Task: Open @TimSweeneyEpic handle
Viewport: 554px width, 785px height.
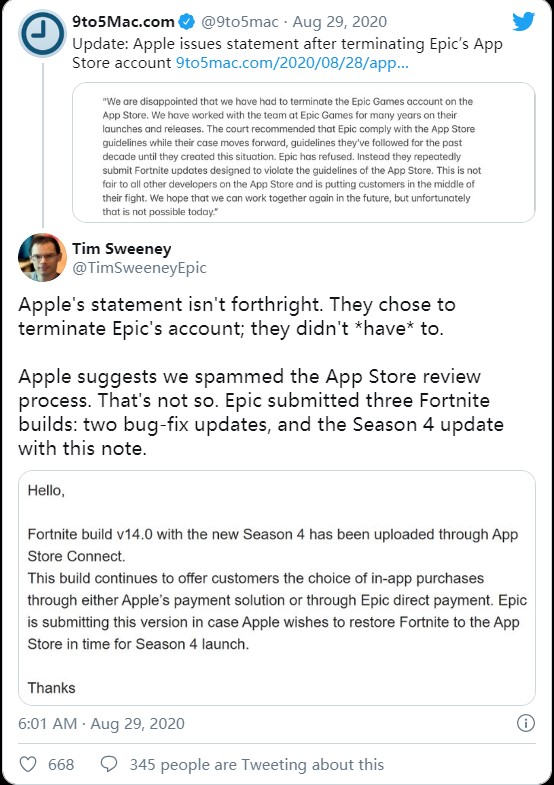Action: [139, 268]
